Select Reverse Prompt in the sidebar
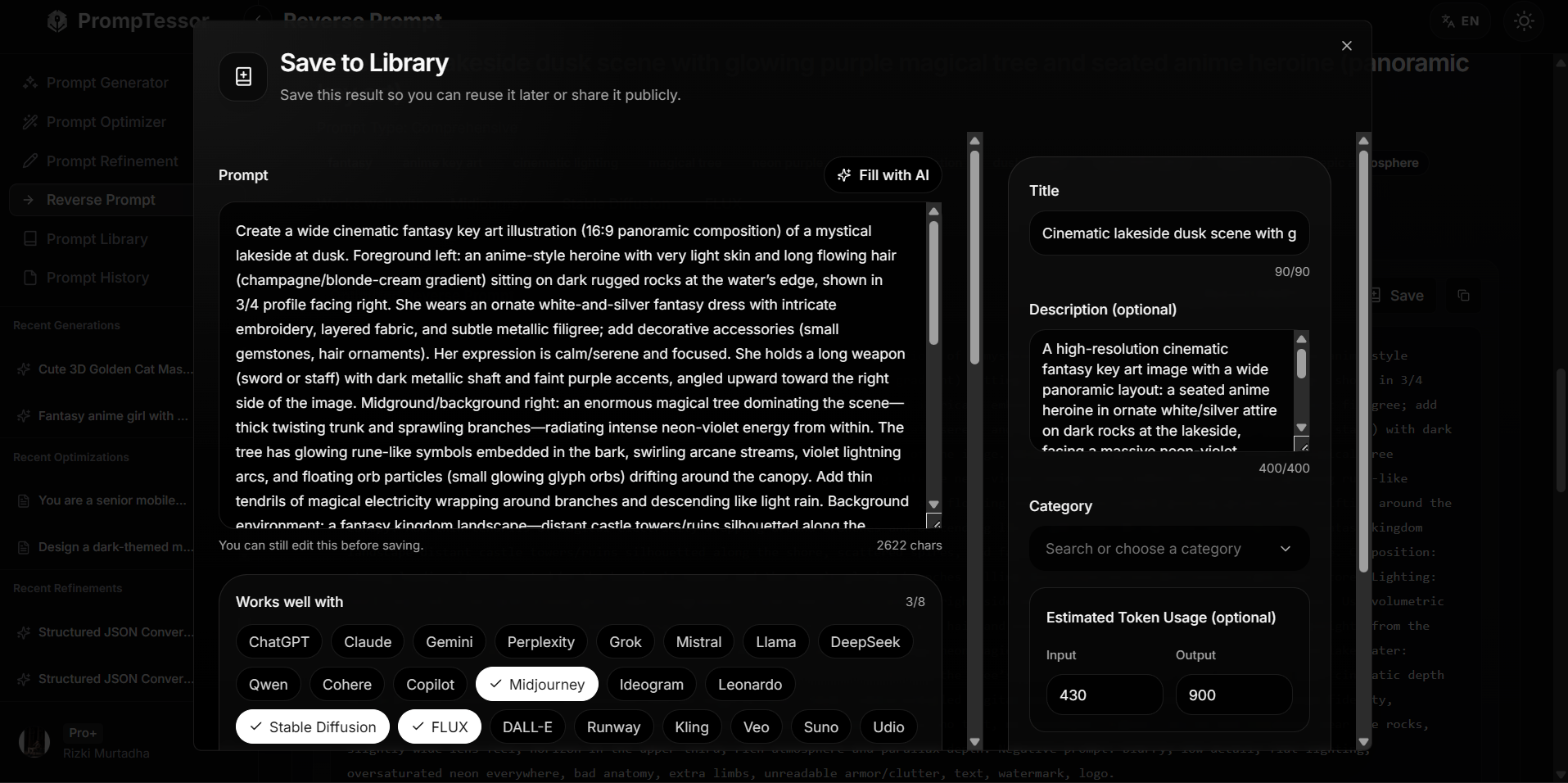1568x783 pixels. coord(101,200)
